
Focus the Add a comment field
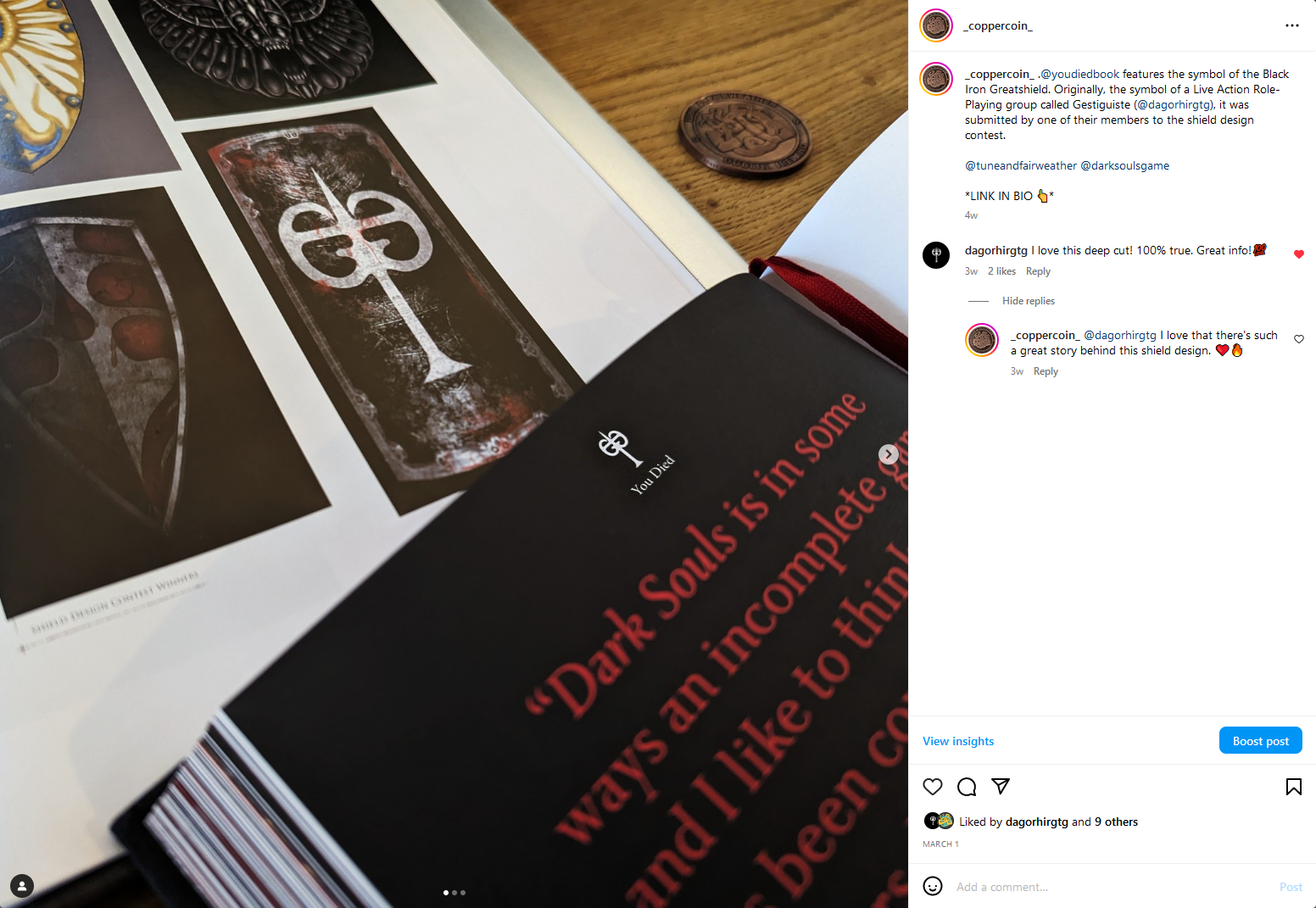1111,887
